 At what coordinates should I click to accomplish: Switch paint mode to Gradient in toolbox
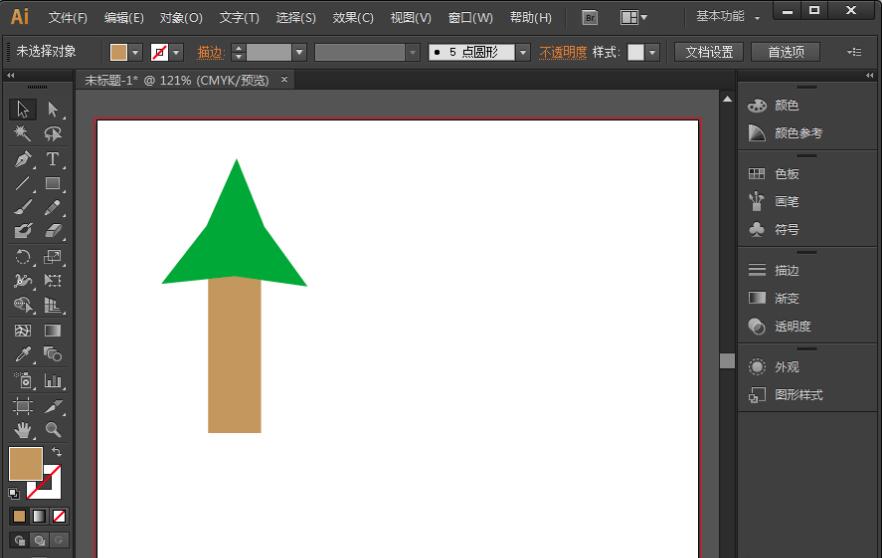(39, 516)
